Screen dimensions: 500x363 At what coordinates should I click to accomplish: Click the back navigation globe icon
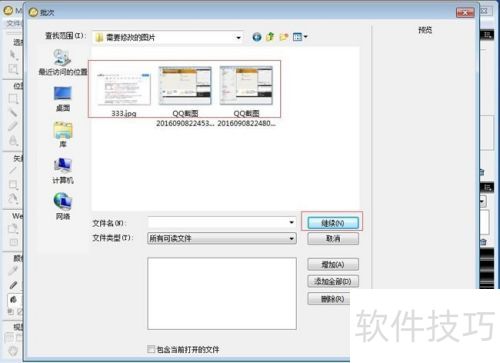click(257, 37)
